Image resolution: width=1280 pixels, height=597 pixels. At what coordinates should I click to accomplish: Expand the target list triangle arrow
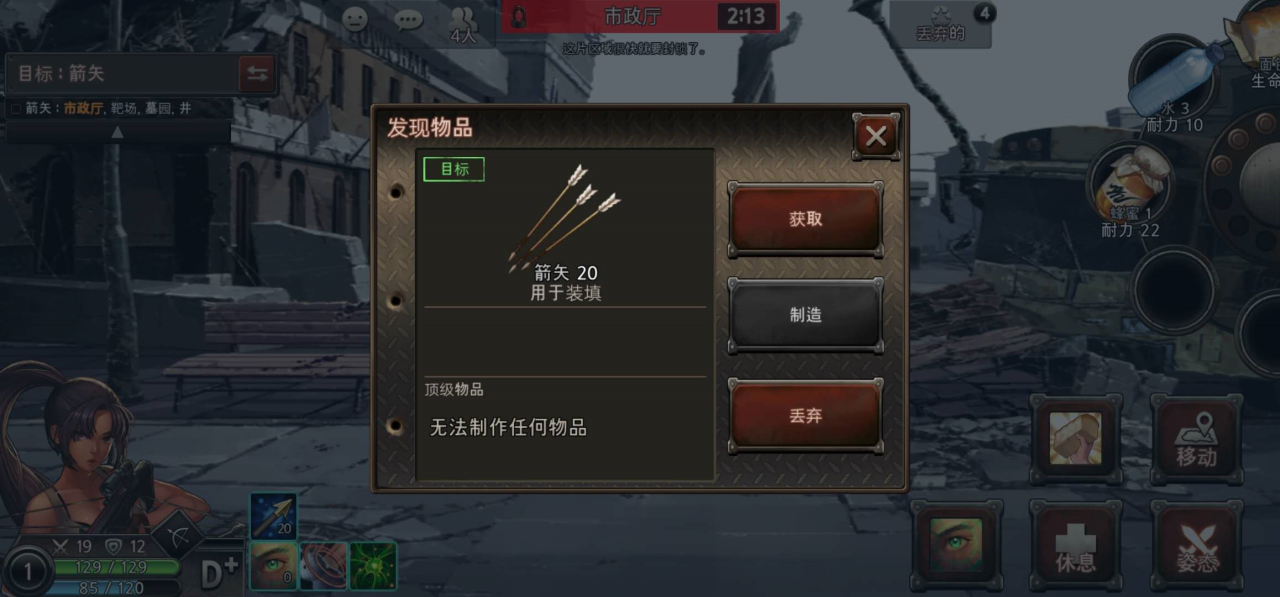tap(117, 131)
